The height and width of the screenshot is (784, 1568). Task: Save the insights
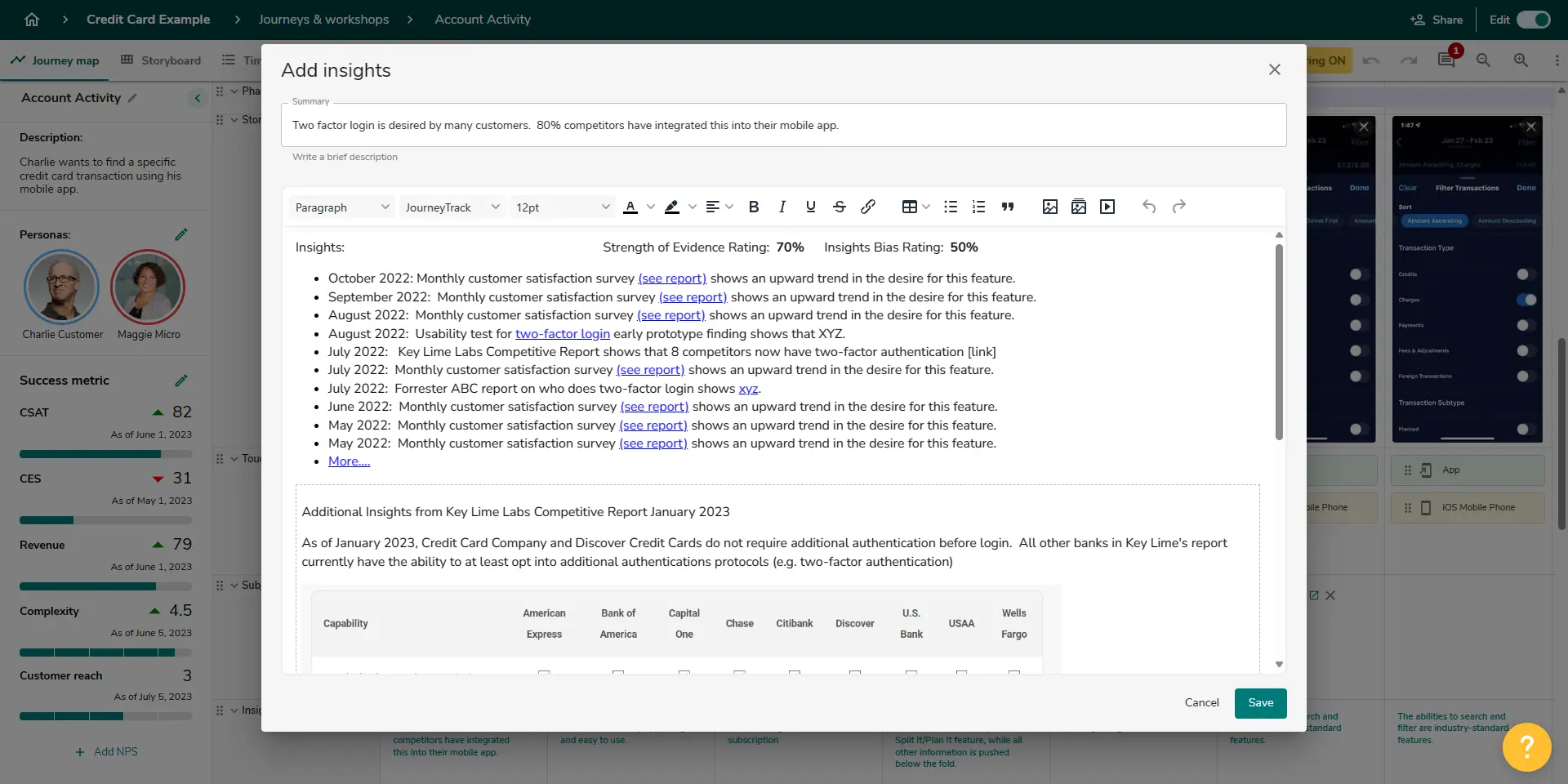(x=1260, y=702)
